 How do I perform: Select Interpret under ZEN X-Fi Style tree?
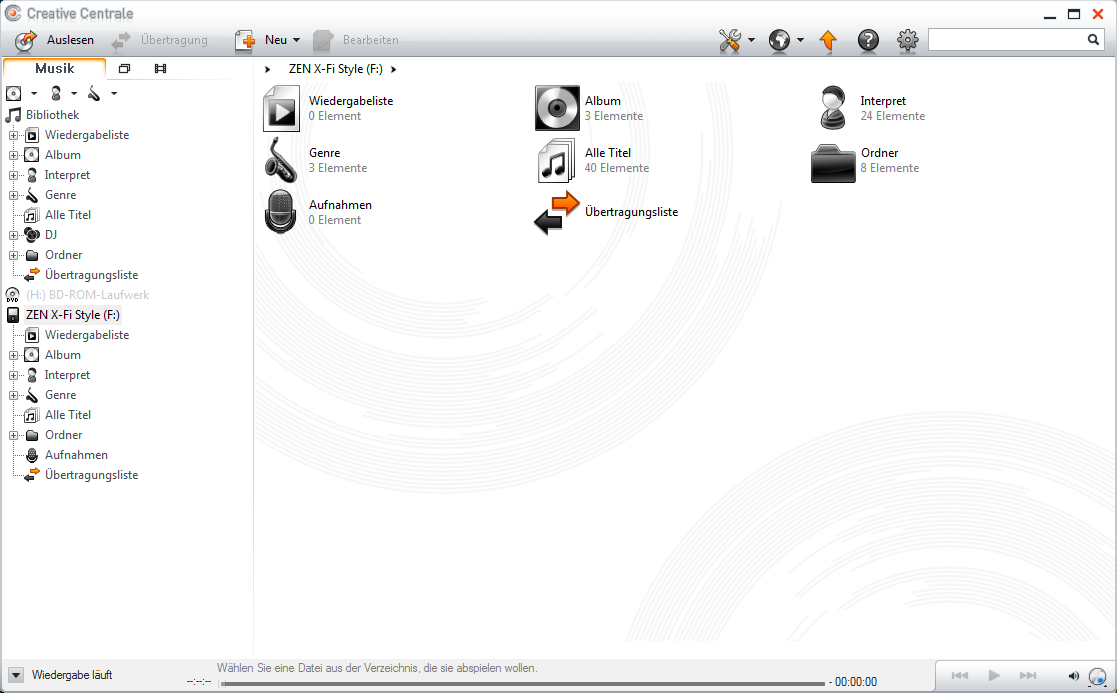click(x=67, y=375)
